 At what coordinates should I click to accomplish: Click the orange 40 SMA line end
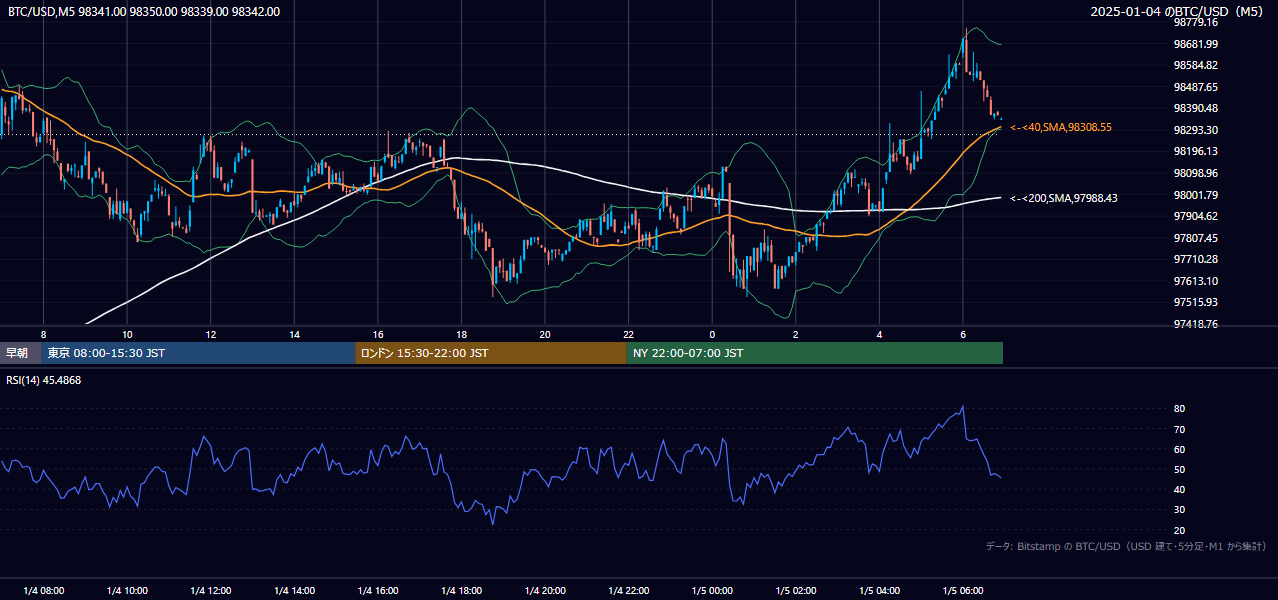click(x=1000, y=127)
